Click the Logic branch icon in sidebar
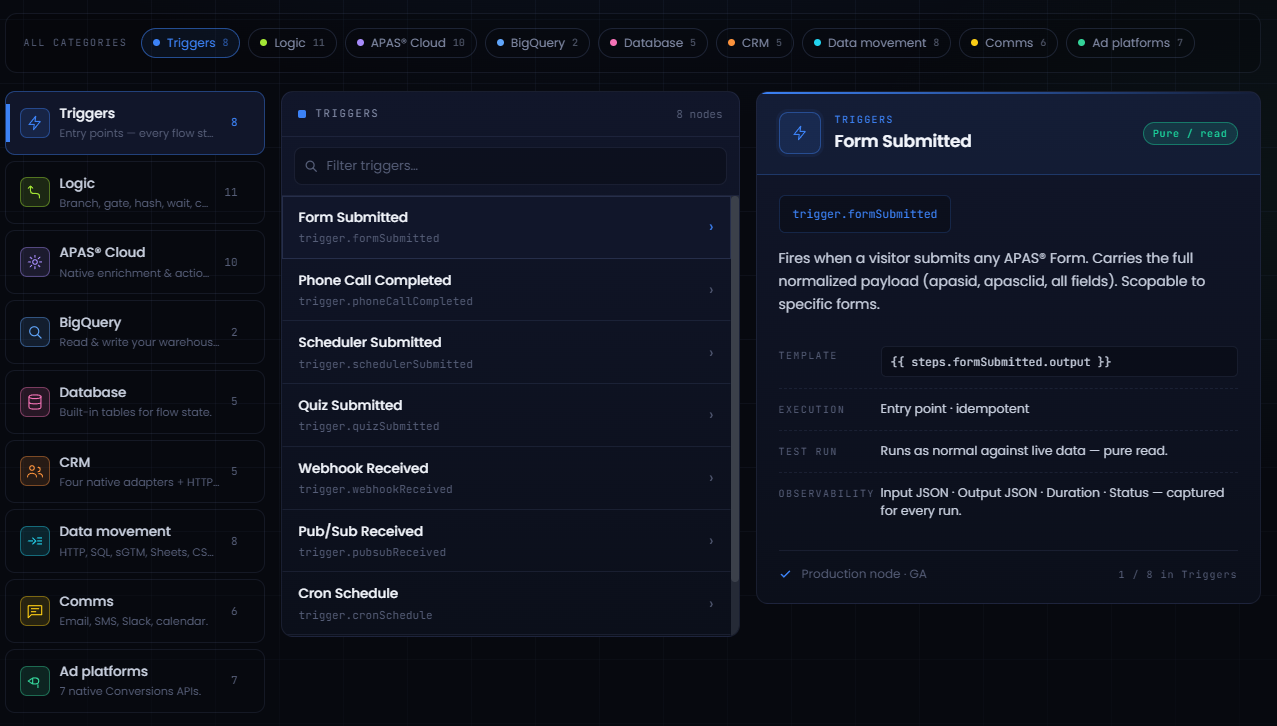This screenshot has width=1277, height=726. (x=35, y=193)
